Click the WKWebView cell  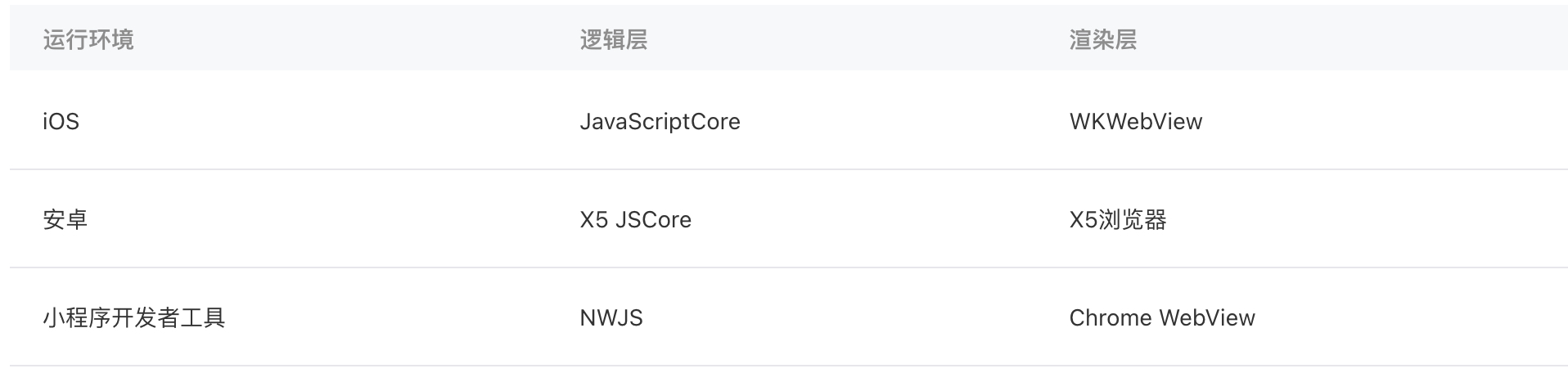point(1135,122)
